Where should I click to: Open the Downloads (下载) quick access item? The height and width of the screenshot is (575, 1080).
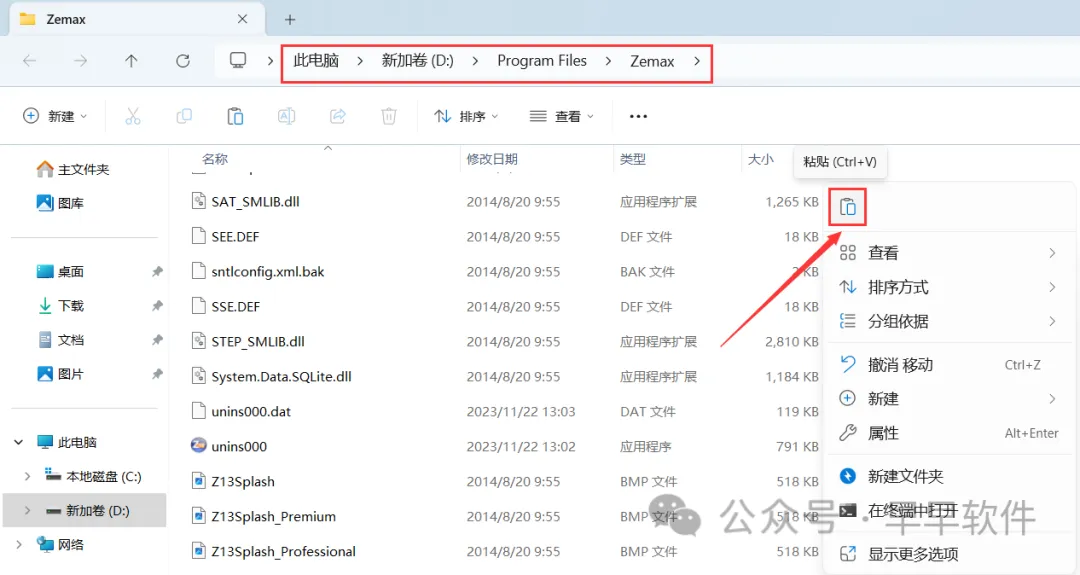(x=60, y=306)
